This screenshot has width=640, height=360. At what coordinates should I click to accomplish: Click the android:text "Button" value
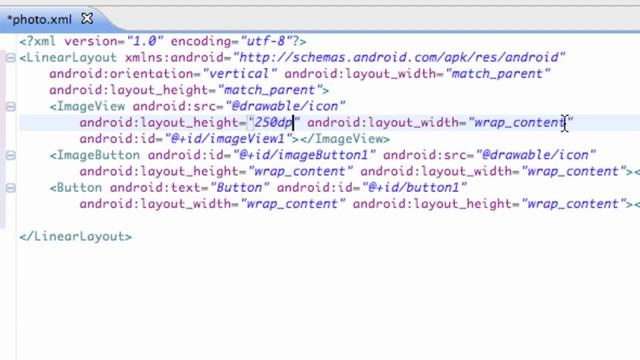click(x=240, y=188)
